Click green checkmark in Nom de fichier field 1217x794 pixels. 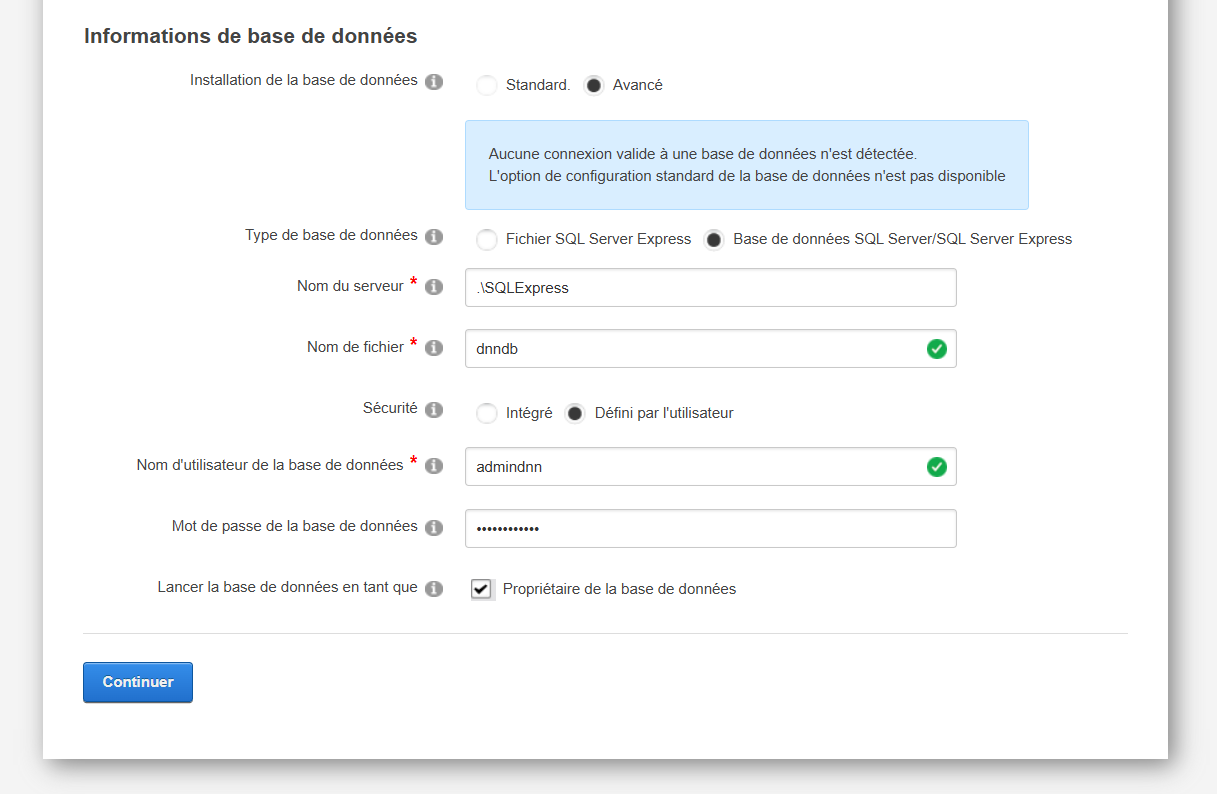point(936,349)
